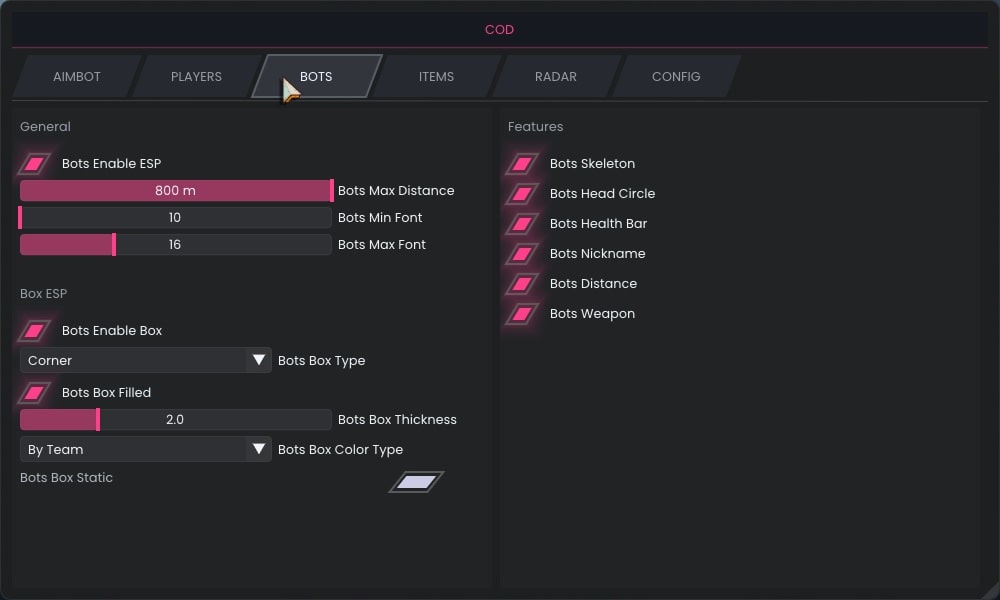Toggle Bots Head Circle off
Image resolution: width=1000 pixels, height=600 pixels.
(522, 193)
